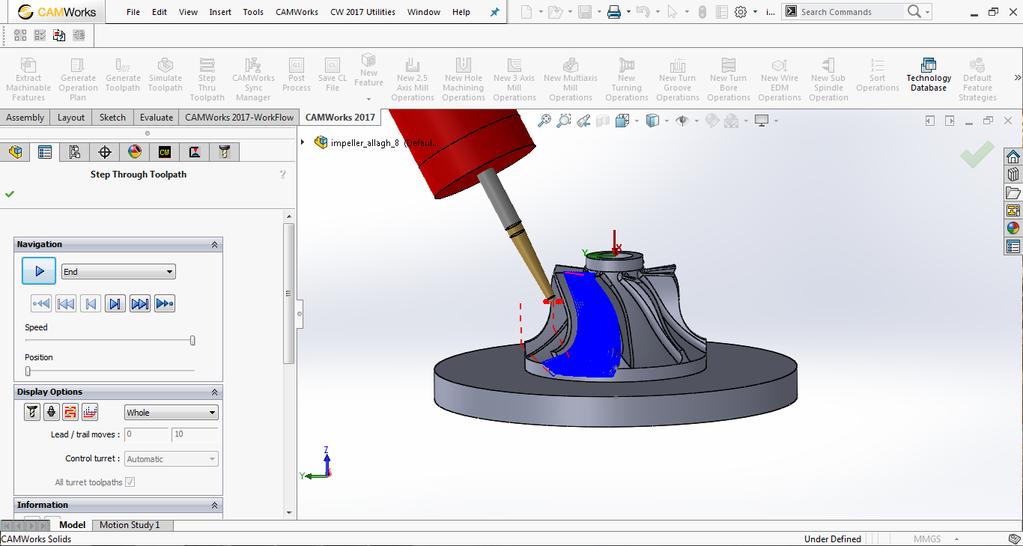
Task: Open the Section View icon
Action: 603,121
